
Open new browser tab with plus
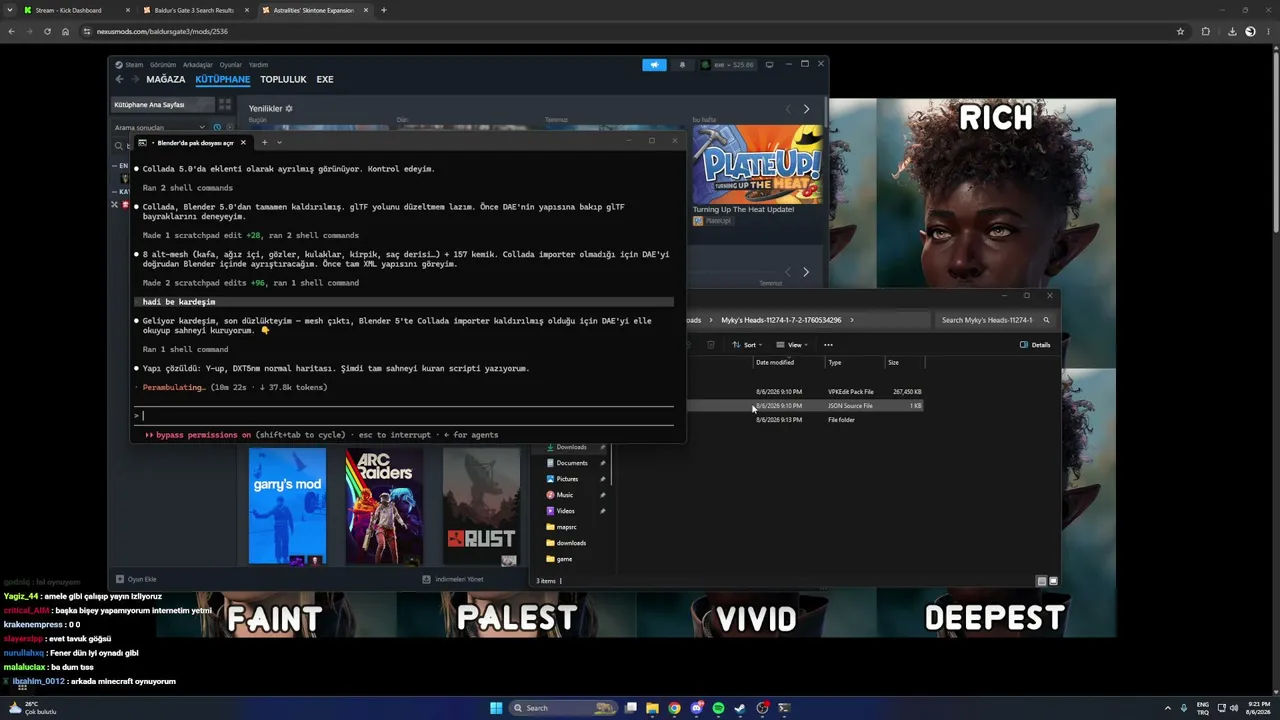click(x=384, y=10)
